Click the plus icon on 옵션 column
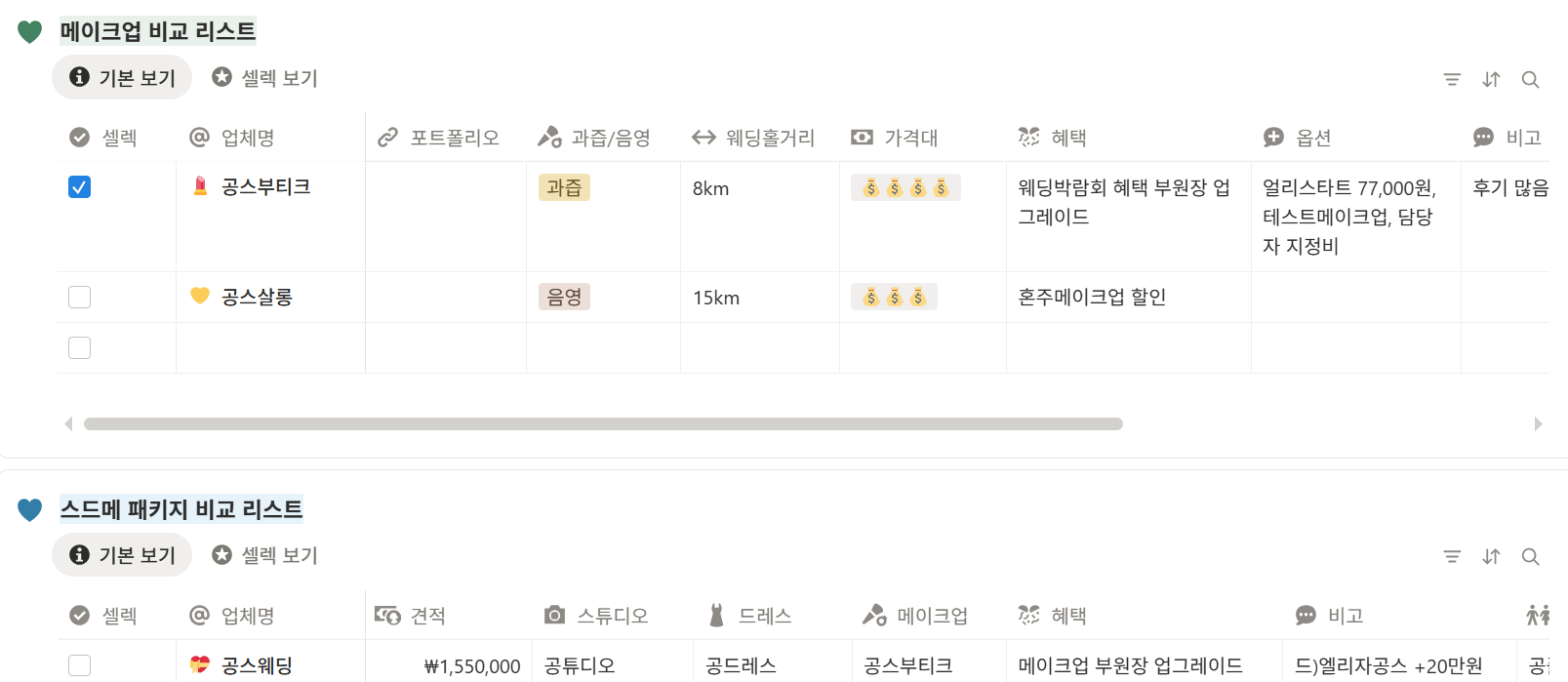1568x682 pixels. click(x=1273, y=137)
